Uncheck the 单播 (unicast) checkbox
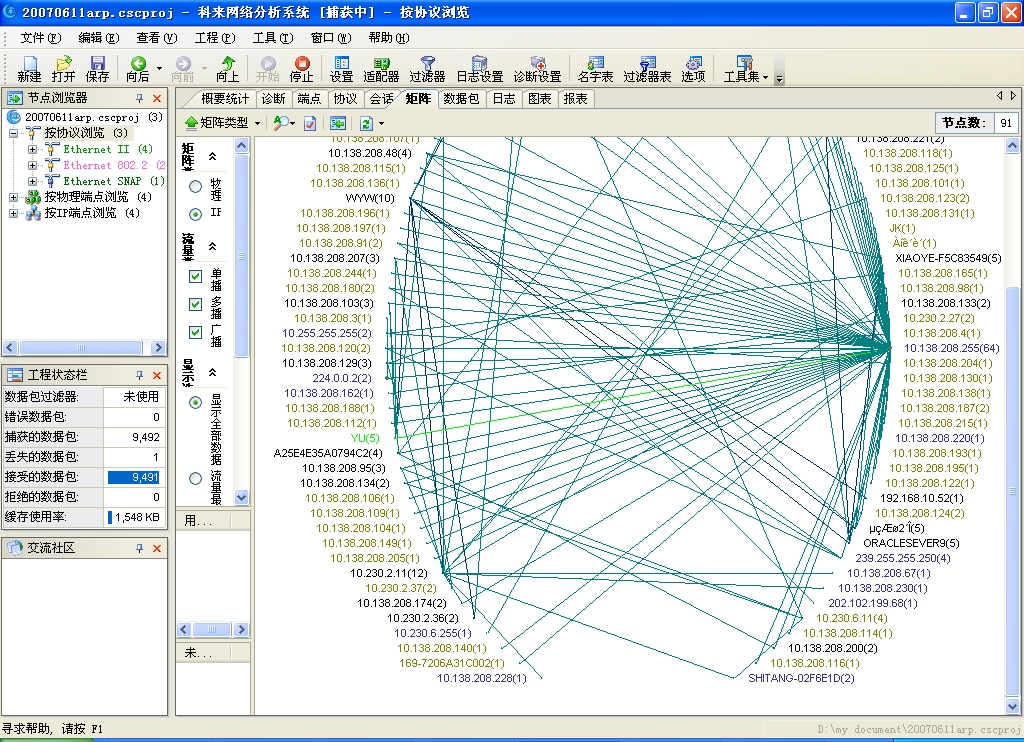1024x742 pixels. (x=195, y=276)
